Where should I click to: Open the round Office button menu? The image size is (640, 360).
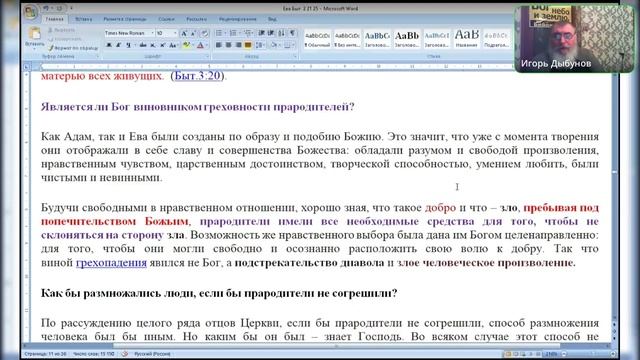pyautogui.click(x=31, y=12)
